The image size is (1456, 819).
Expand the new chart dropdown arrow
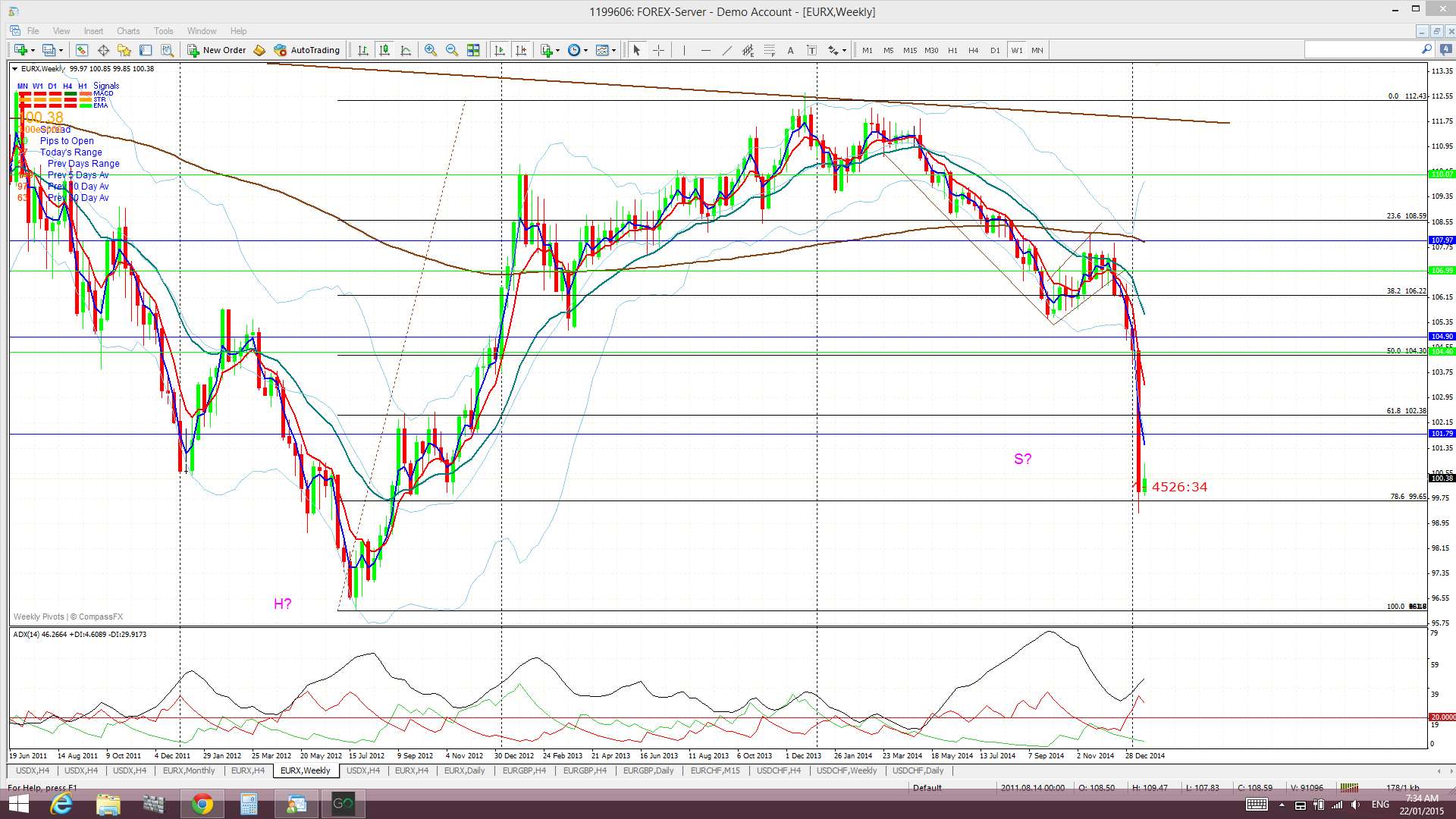33,50
